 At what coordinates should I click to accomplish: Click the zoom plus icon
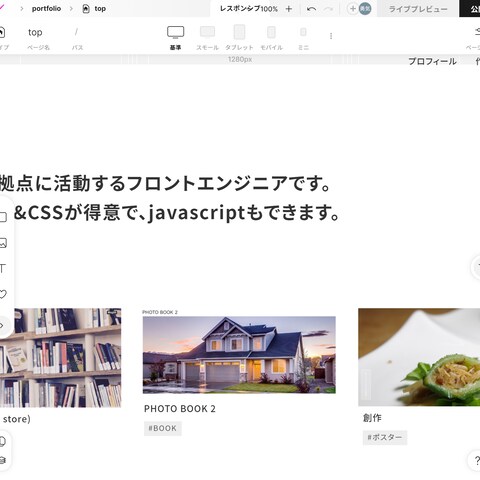[x=289, y=9]
